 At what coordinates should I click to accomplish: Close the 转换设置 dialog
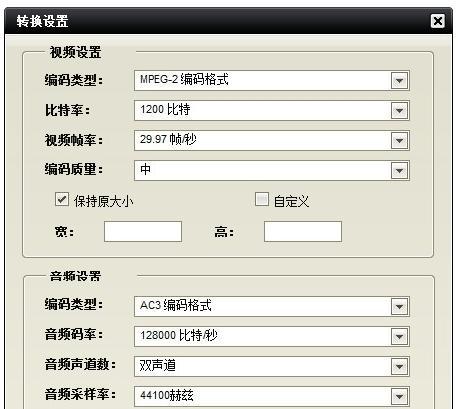tap(438, 21)
